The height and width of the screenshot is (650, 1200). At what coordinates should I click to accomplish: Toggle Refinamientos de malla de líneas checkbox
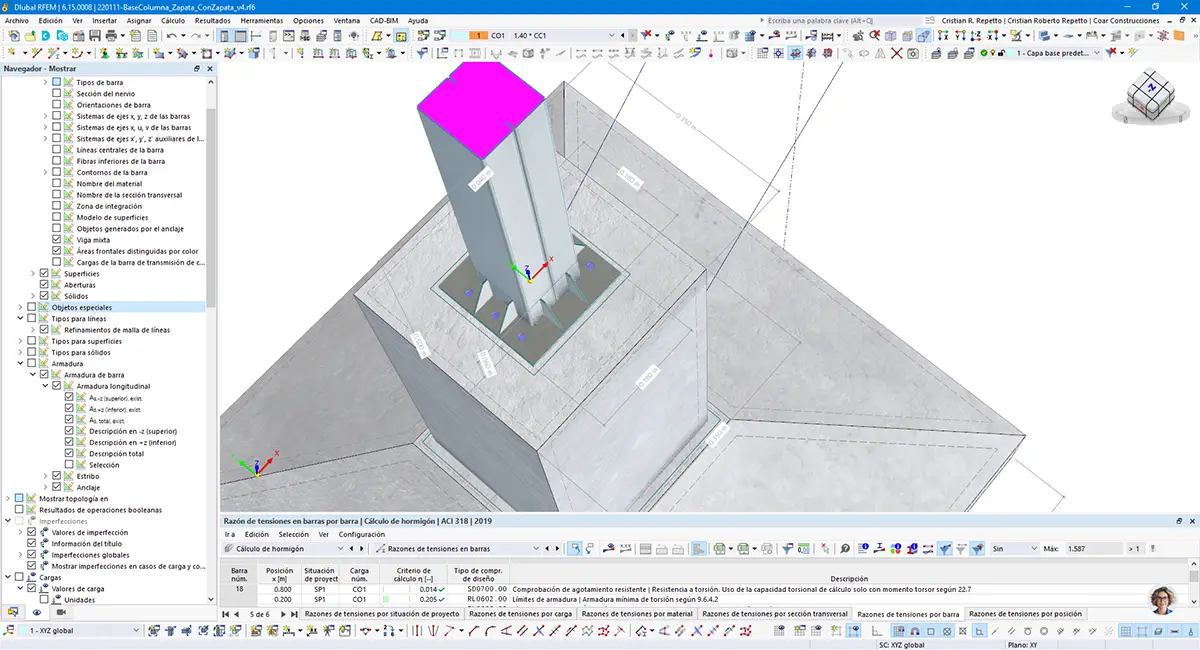pyautogui.click(x=44, y=330)
